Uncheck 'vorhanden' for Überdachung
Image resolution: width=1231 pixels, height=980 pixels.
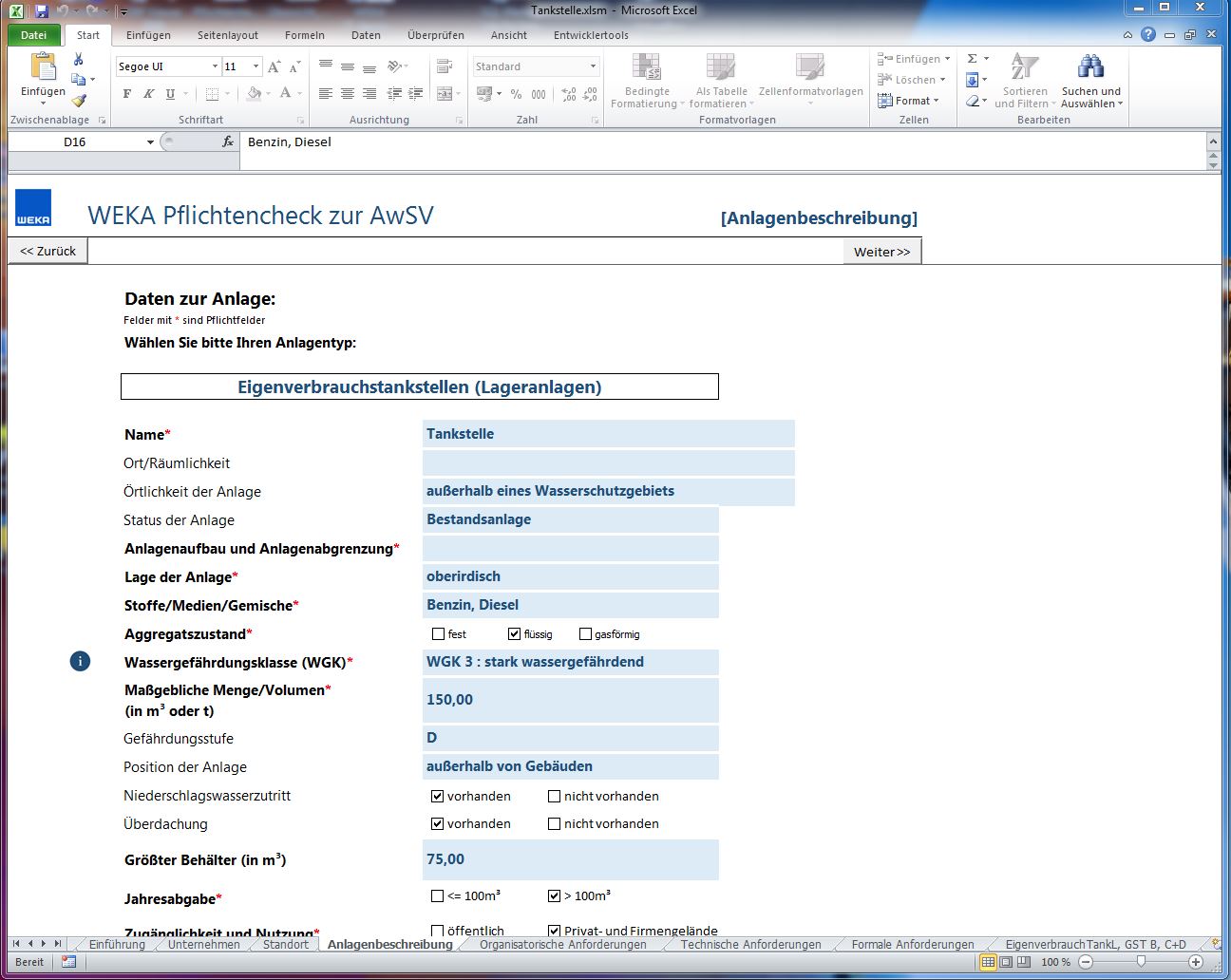(438, 823)
